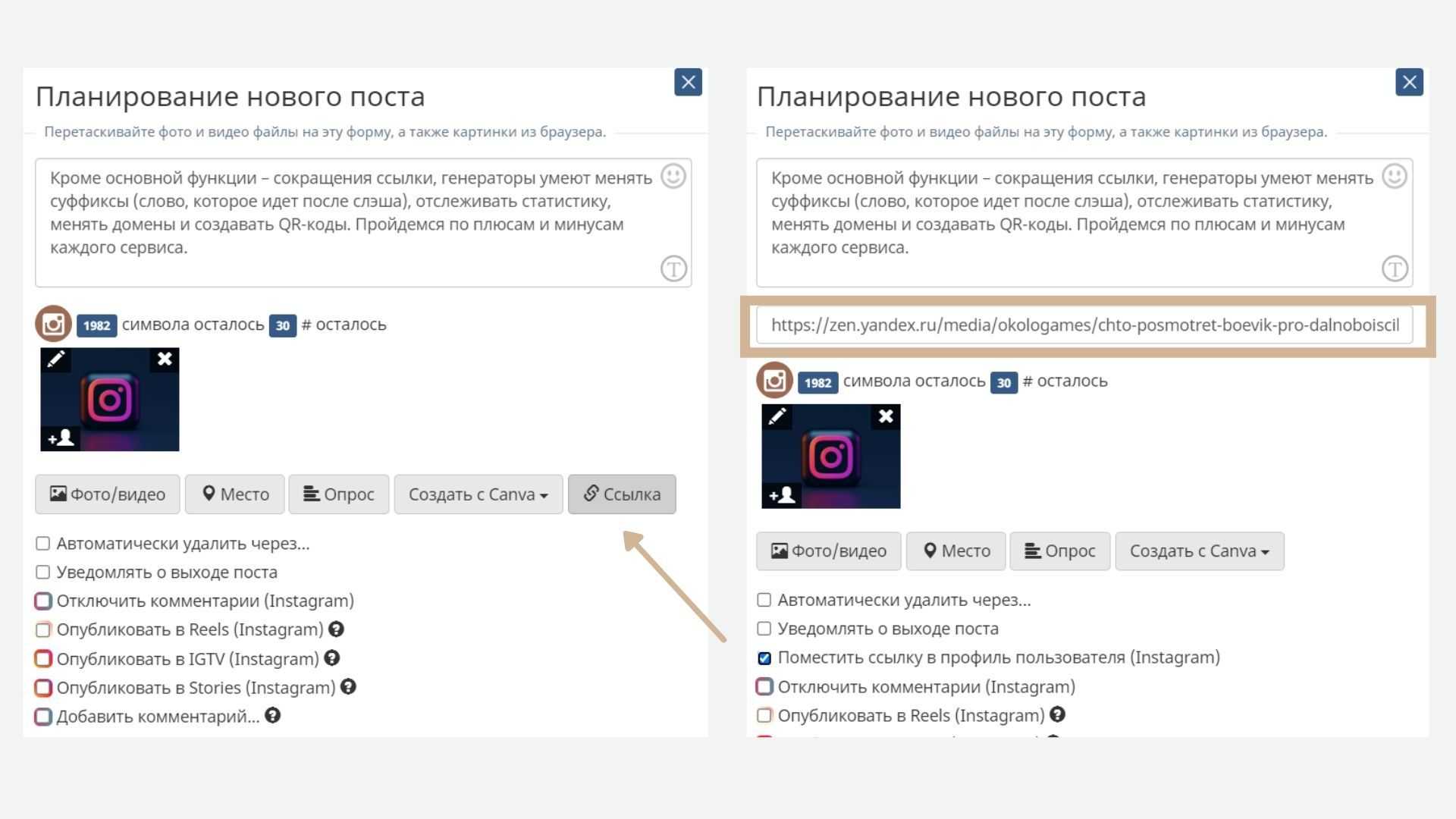The width and height of the screenshot is (1456, 819).
Task: Open help icon beside Stories option
Action: tap(348, 687)
